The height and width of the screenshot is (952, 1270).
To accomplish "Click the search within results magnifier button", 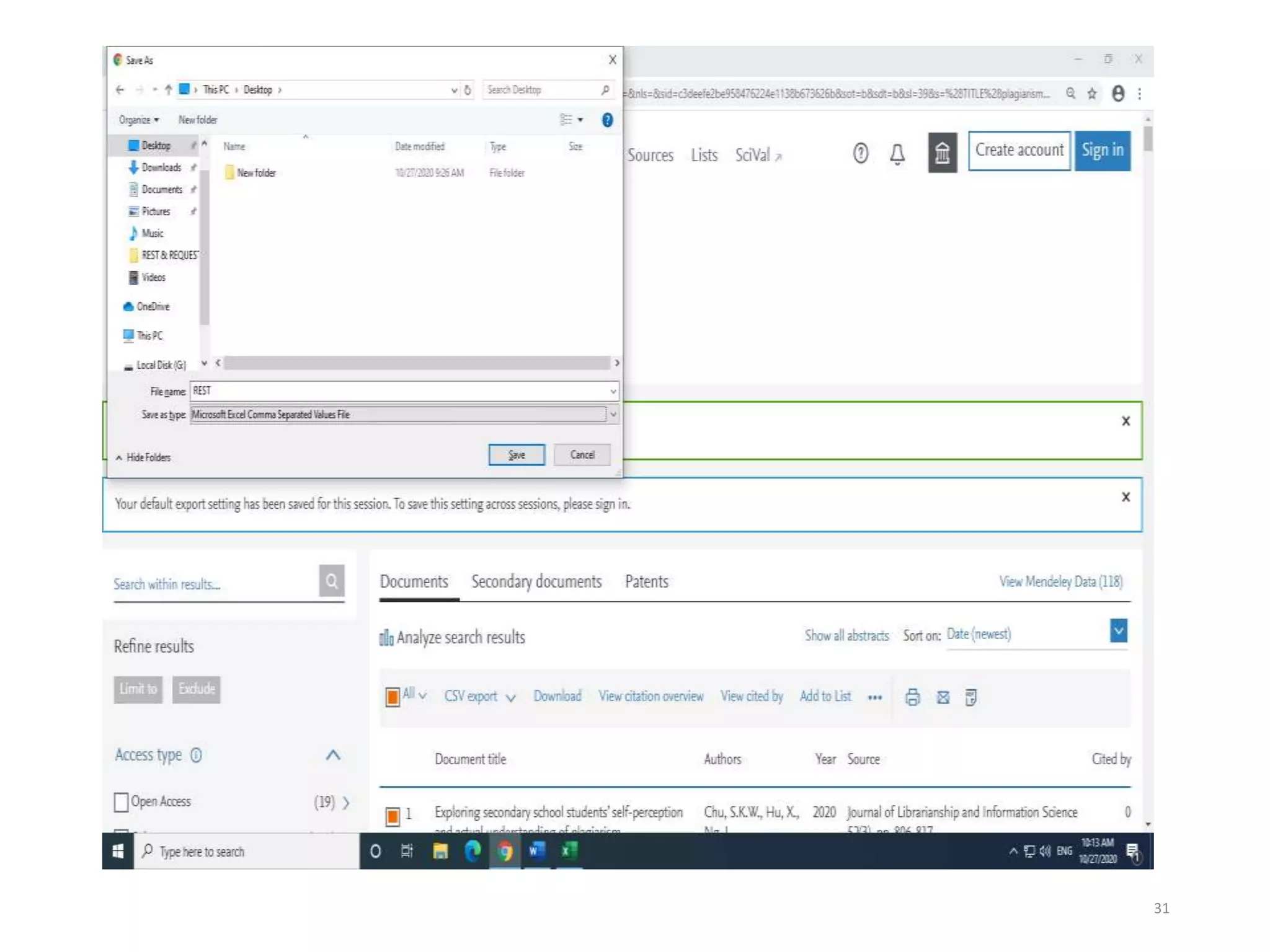I will (x=332, y=581).
